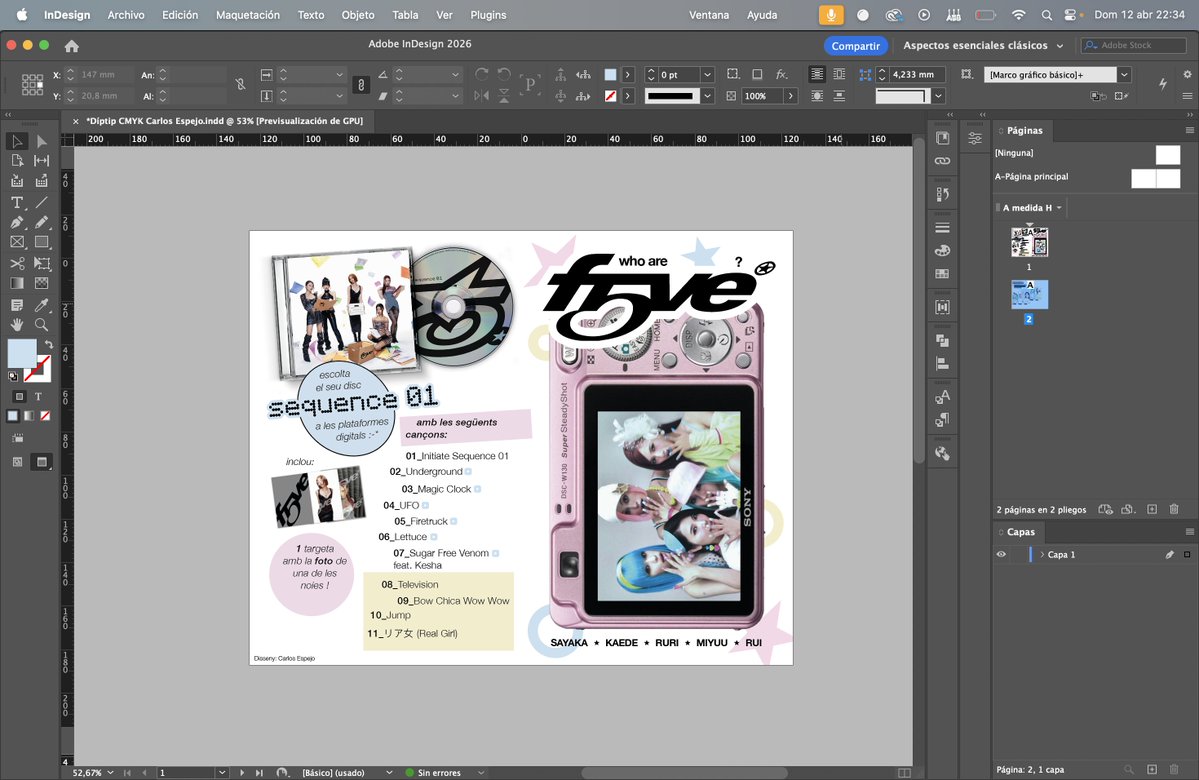
Task: Open Aspectos esenciales clásicos workspace dropdown
Action: [x=983, y=45]
